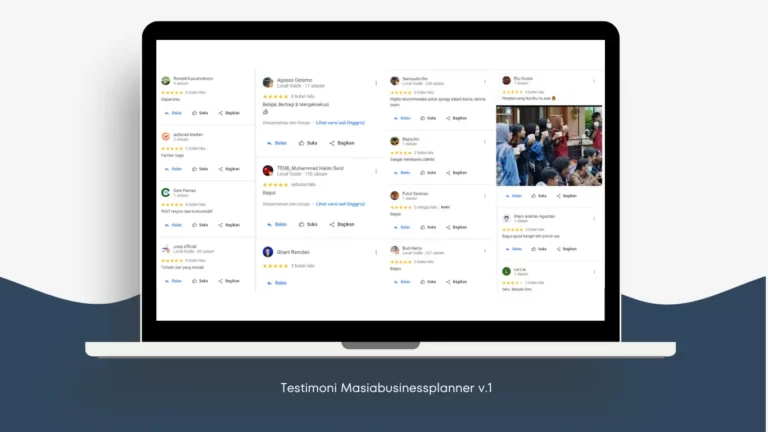This screenshot has height=432, width=768.
Task: Reply to Putut Santoso's review with Balas
Action: click(402, 228)
